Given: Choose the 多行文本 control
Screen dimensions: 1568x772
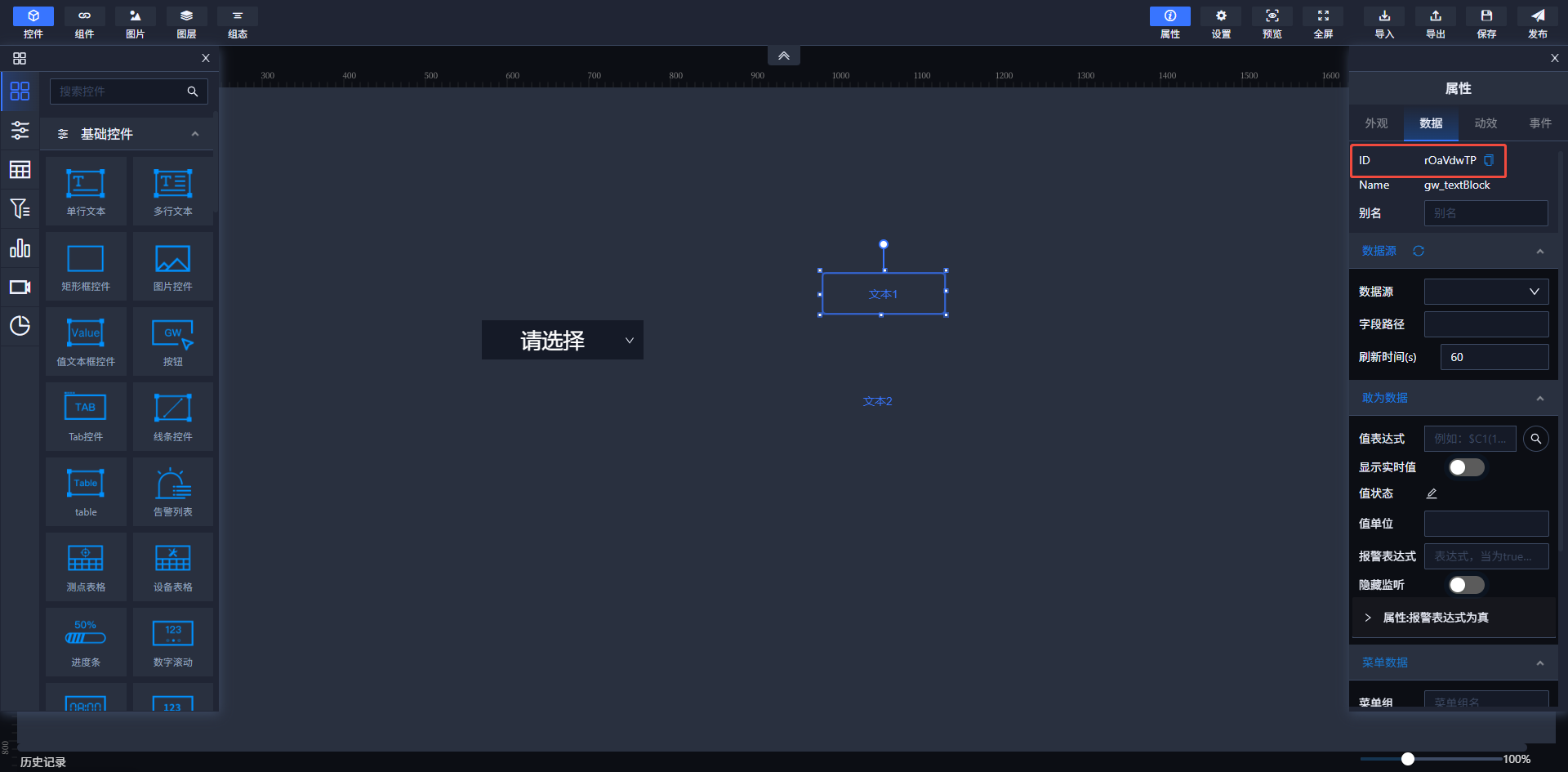Looking at the screenshot, I should 173,191.
